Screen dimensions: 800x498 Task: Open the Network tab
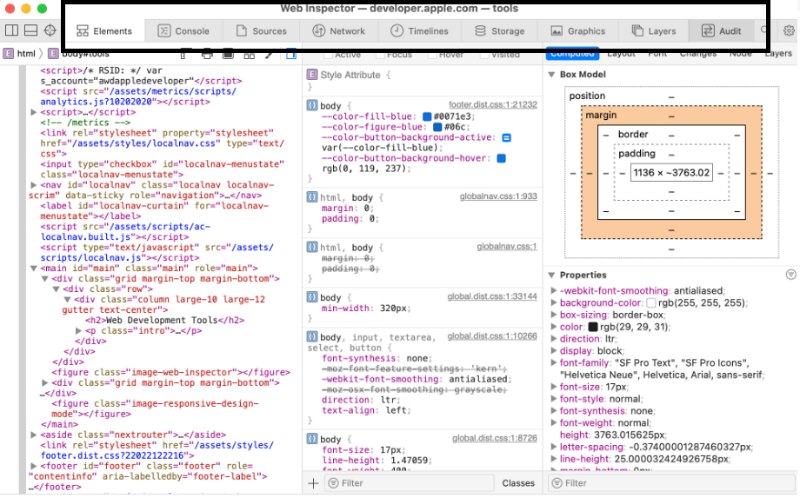(x=339, y=32)
